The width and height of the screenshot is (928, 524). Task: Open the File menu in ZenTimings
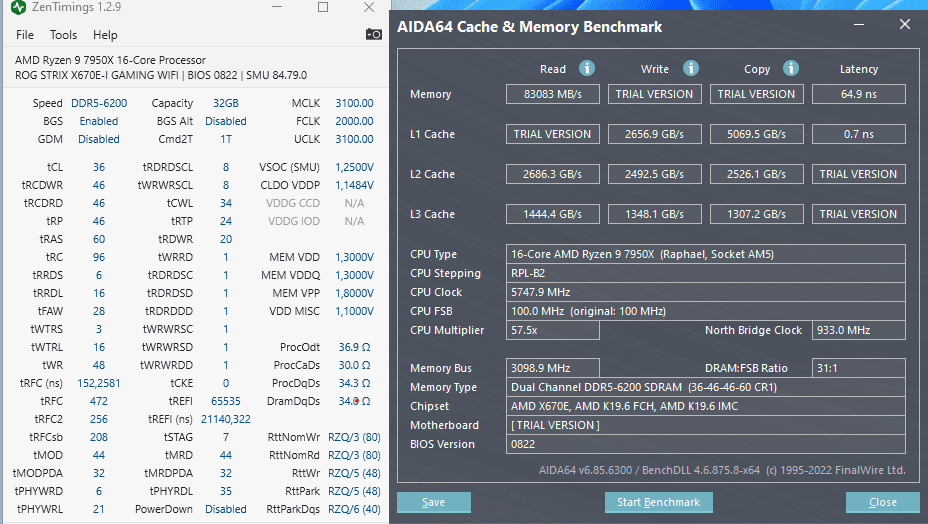tap(25, 35)
